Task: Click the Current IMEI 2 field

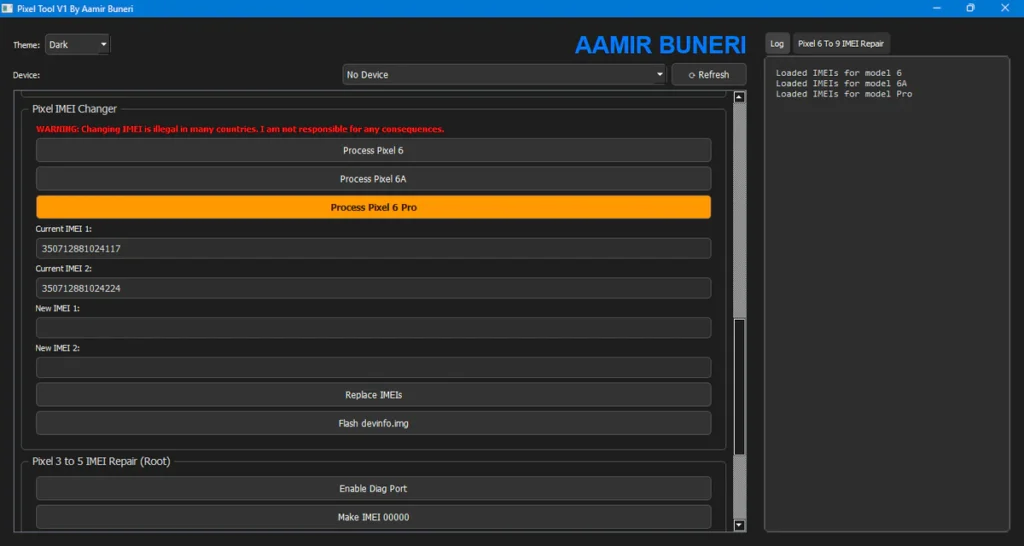Action: pos(374,288)
